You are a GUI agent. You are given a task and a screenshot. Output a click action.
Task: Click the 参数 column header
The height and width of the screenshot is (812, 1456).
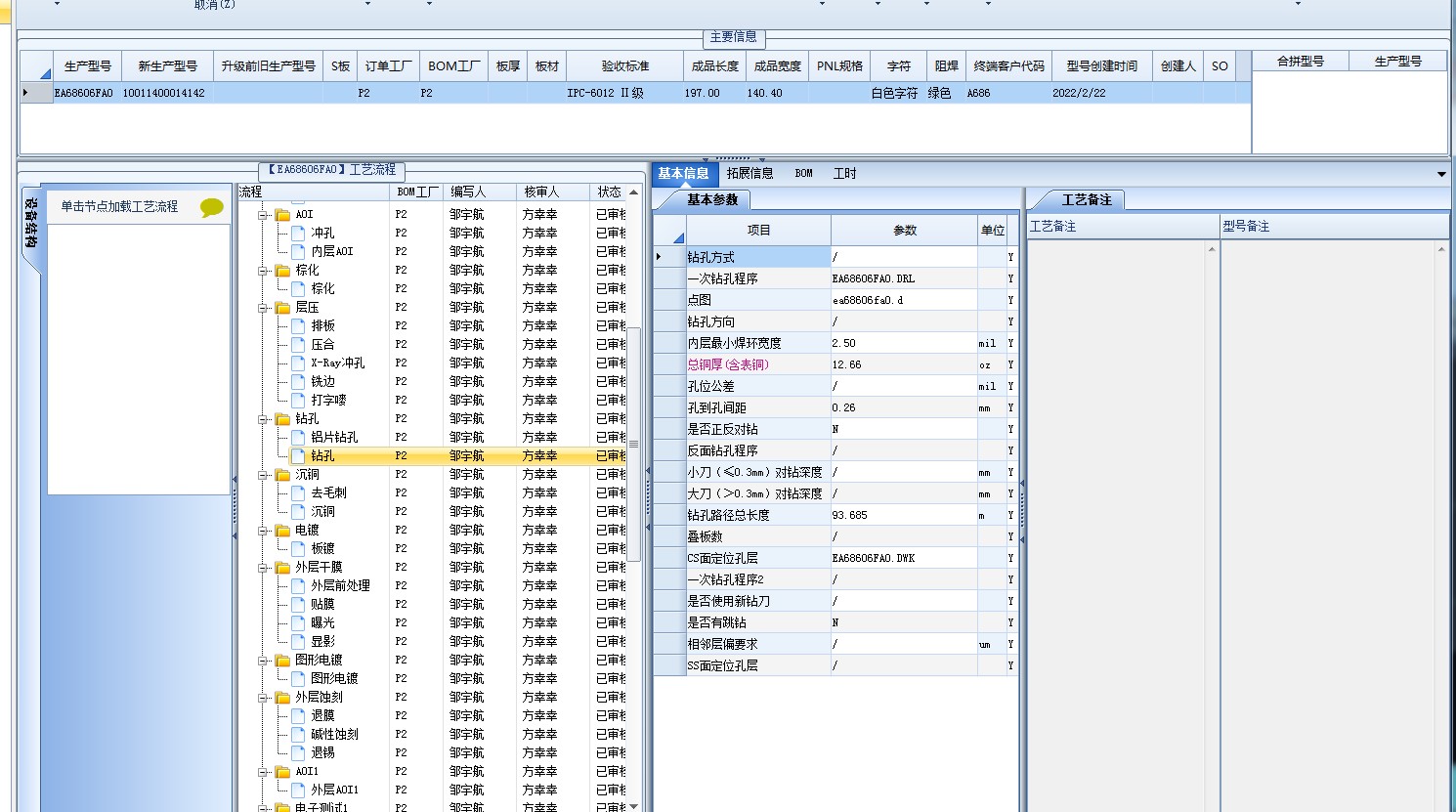coord(904,231)
